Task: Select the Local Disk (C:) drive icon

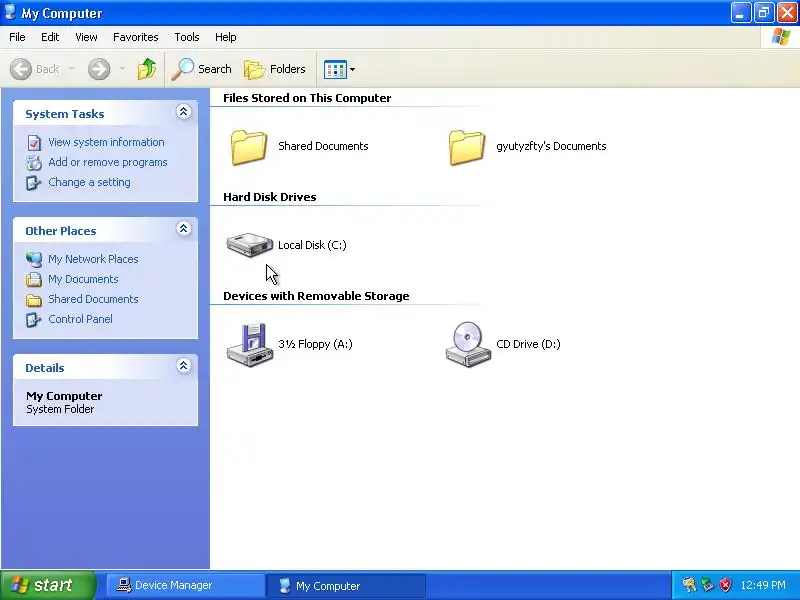Action: (x=249, y=245)
